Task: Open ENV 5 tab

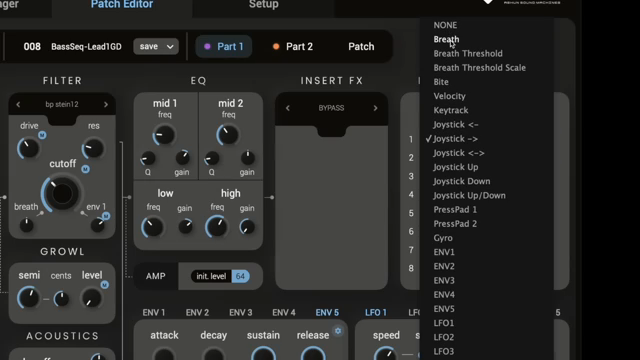Action: pyautogui.click(x=327, y=313)
